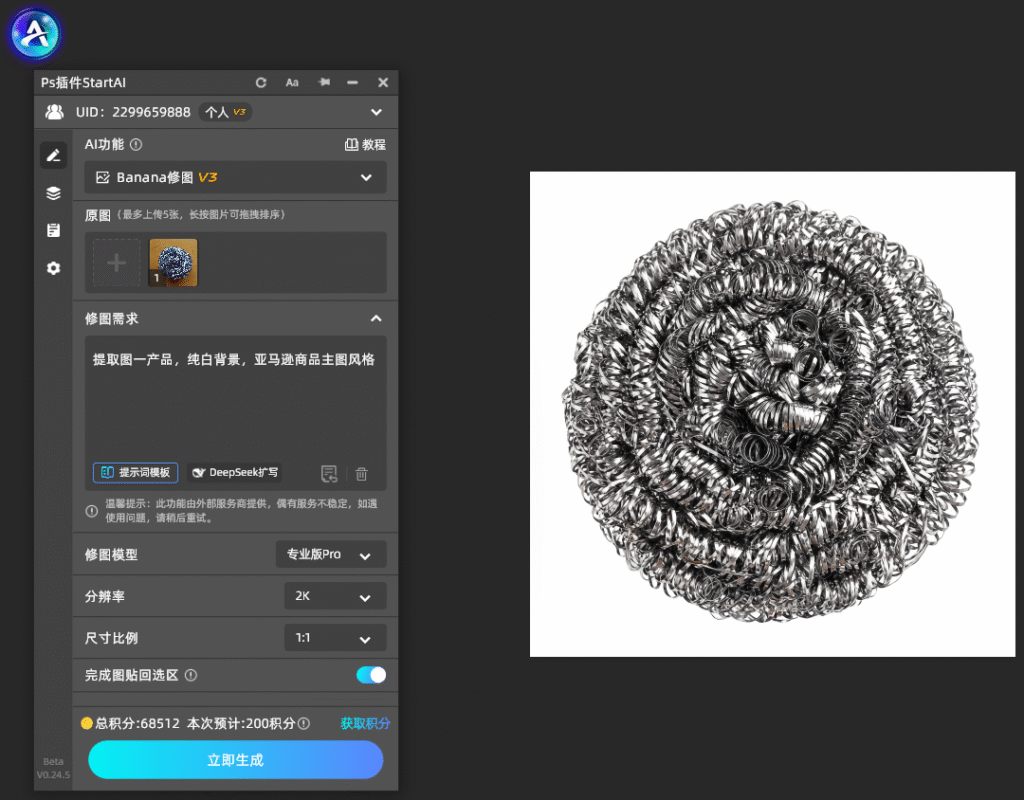Click the 个人 V3 membership badge
The height and width of the screenshot is (800, 1024).
click(225, 112)
